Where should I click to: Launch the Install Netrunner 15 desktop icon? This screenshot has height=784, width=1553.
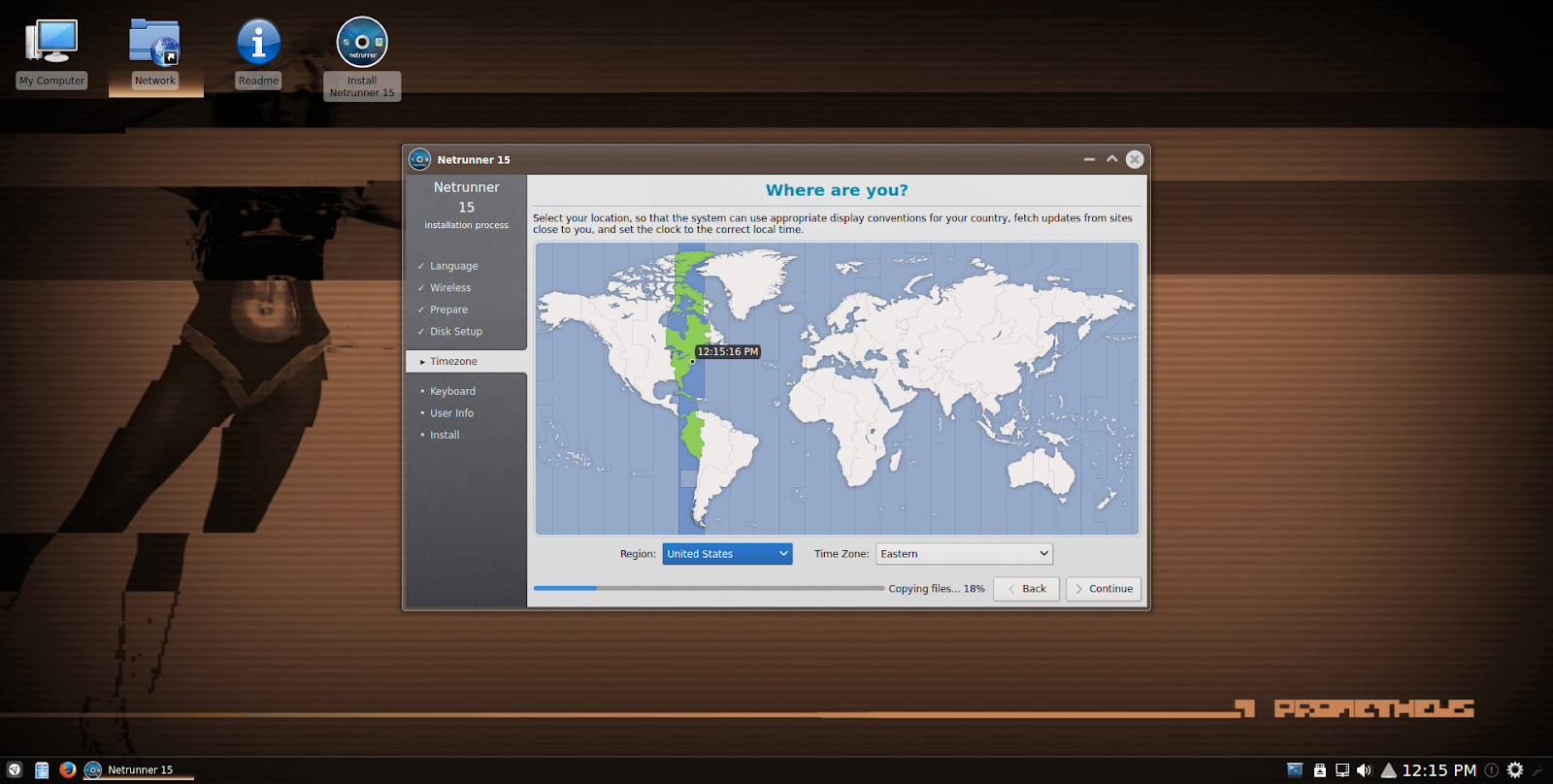[362, 58]
